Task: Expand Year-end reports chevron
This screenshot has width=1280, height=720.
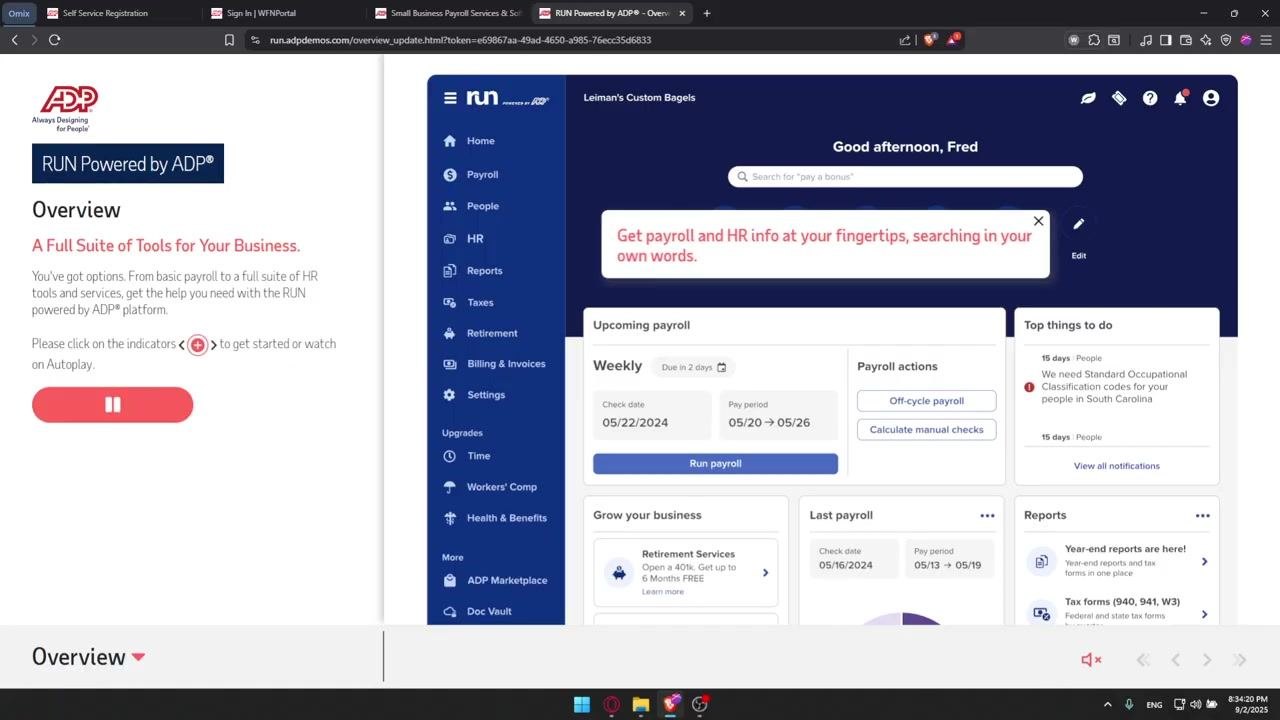Action: [x=1204, y=562]
